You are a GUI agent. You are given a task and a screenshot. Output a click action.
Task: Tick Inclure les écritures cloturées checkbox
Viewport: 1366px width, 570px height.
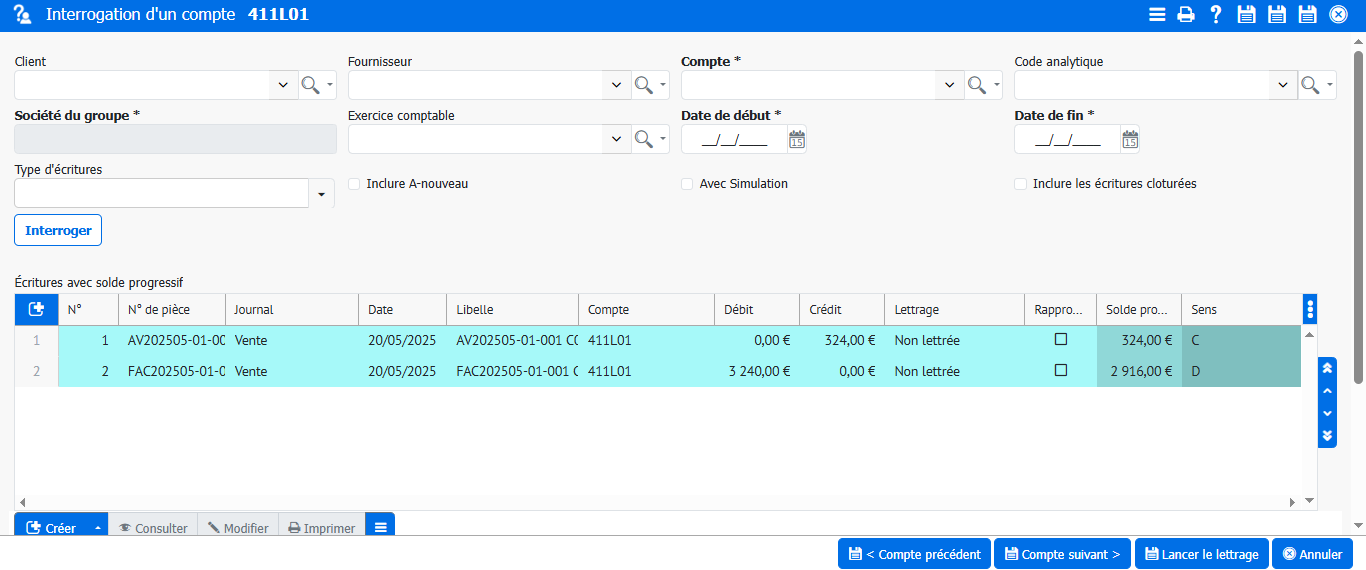pos(1020,184)
